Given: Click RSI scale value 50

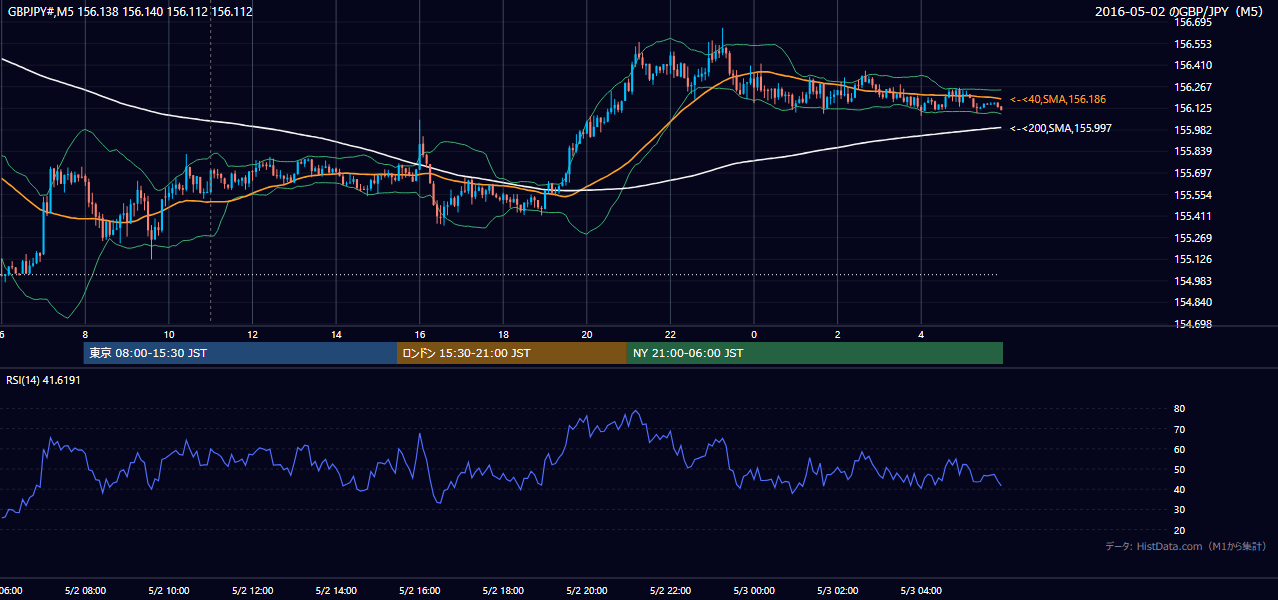Looking at the screenshot, I should click(x=1179, y=469).
